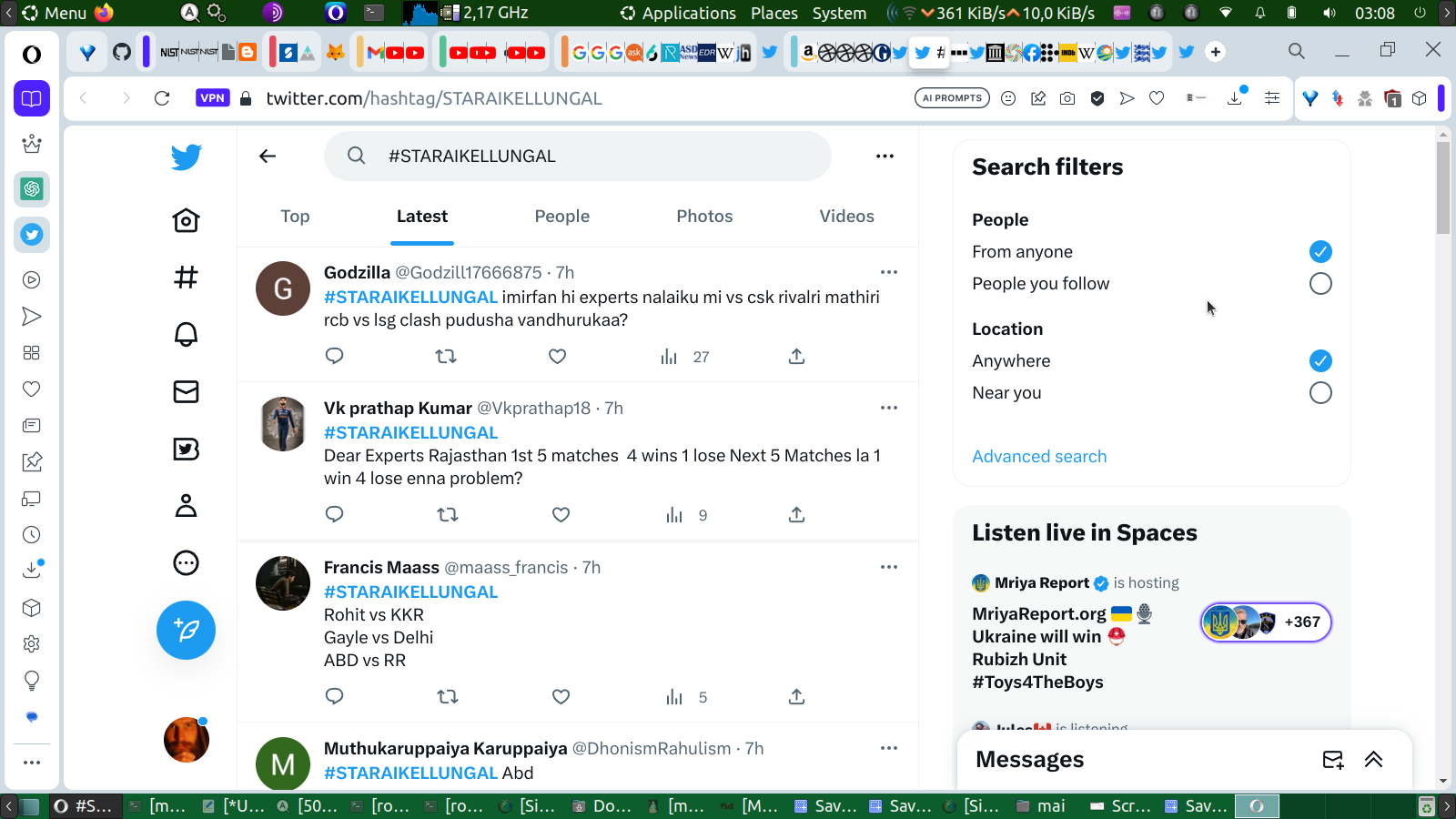The height and width of the screenshot is (819, 1456).
Task: Open Opera's extensions cube in the sidebar
Action: (x=32, y=608)
